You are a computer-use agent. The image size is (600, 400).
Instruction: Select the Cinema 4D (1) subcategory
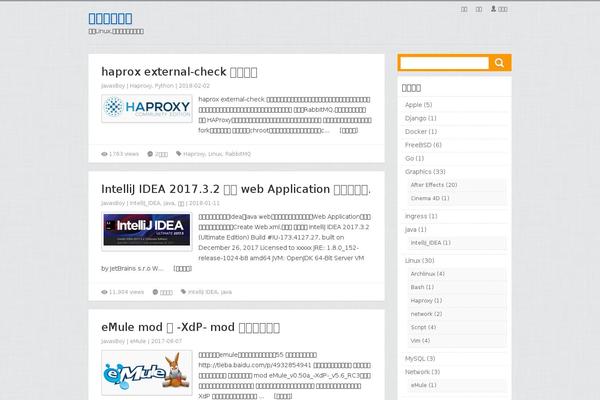point(430,198)
